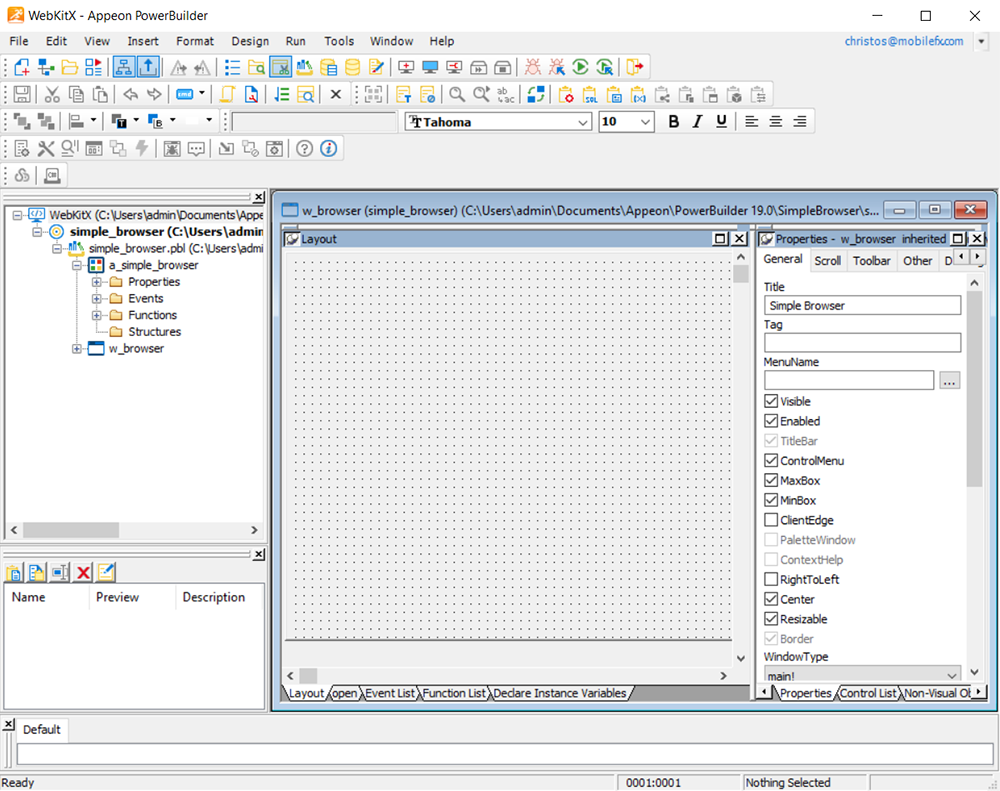
Task: Collapse the a_simple_browser tree node
Action: (x=77, y=265)
